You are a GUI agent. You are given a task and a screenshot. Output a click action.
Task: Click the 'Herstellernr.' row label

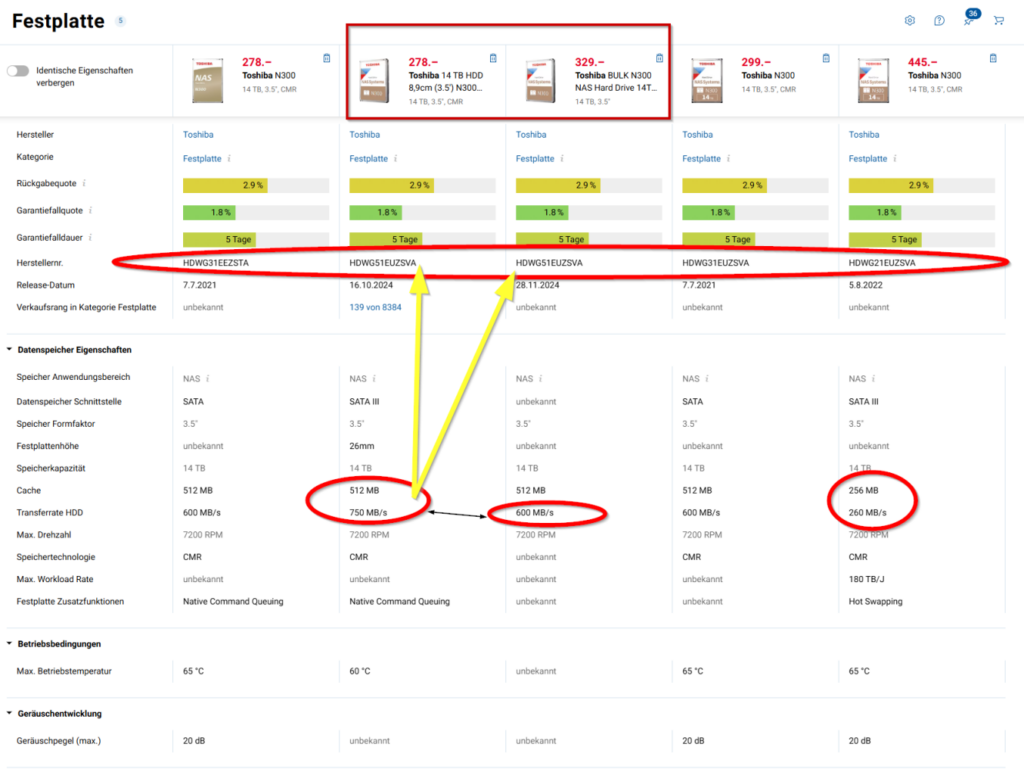[40, 263]
